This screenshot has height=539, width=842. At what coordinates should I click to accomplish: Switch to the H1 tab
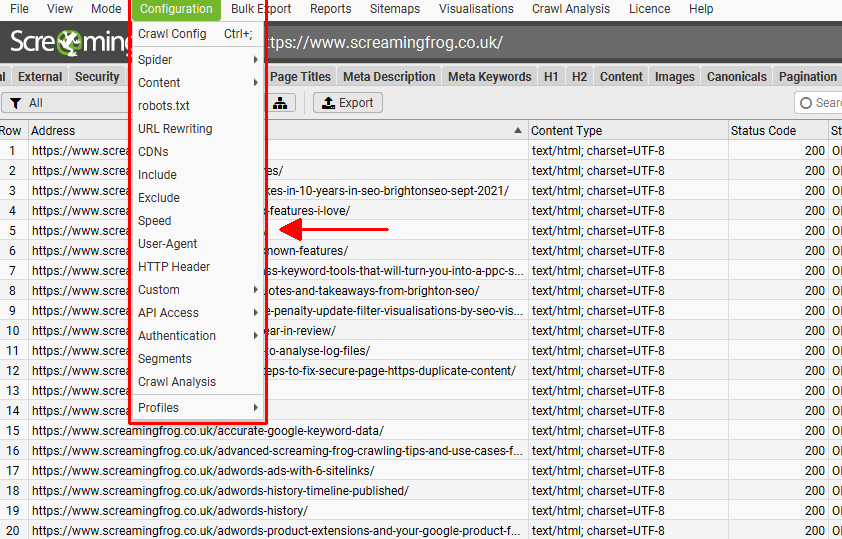pos(551,77)
